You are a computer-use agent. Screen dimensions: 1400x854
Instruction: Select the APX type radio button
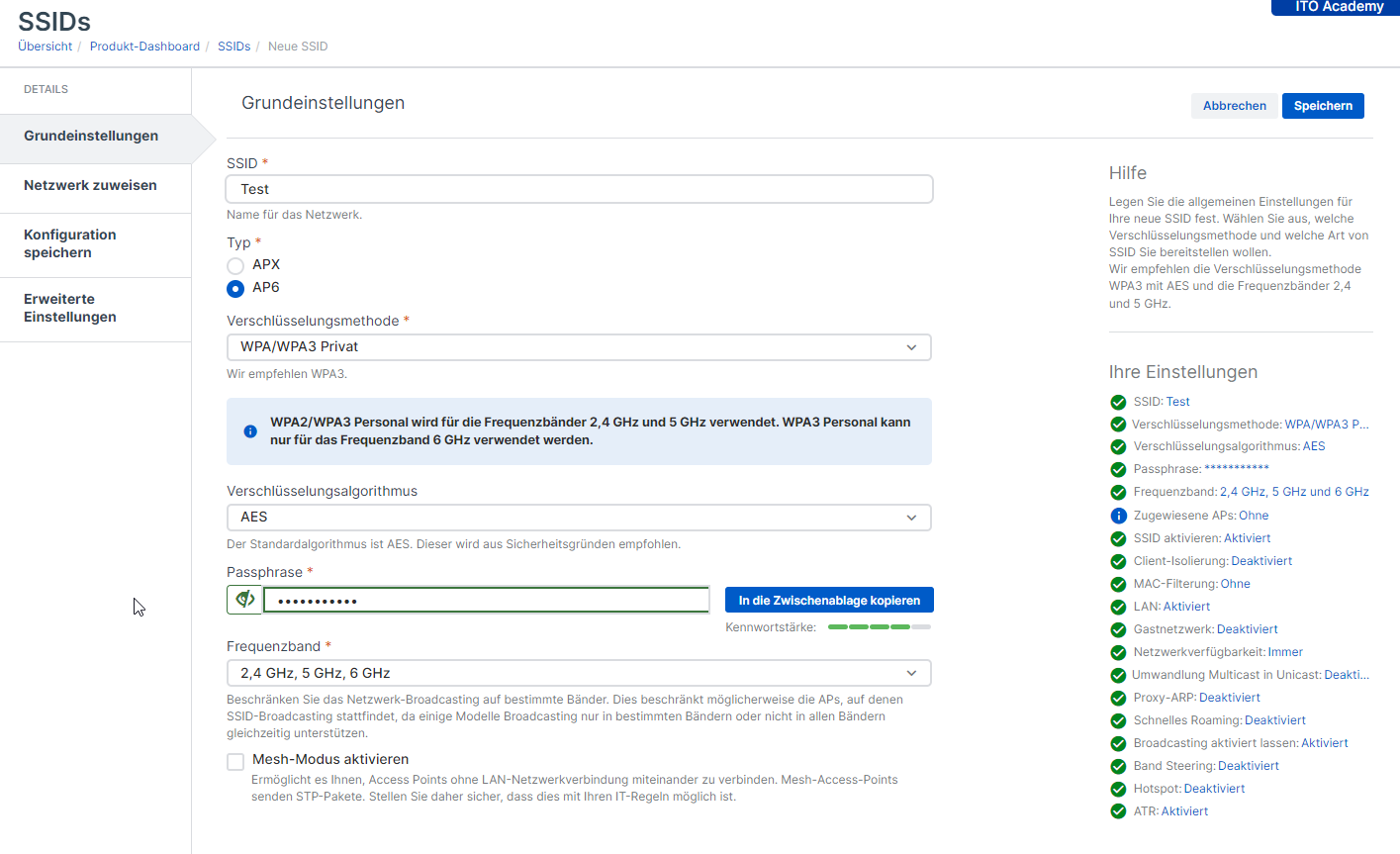235,265
